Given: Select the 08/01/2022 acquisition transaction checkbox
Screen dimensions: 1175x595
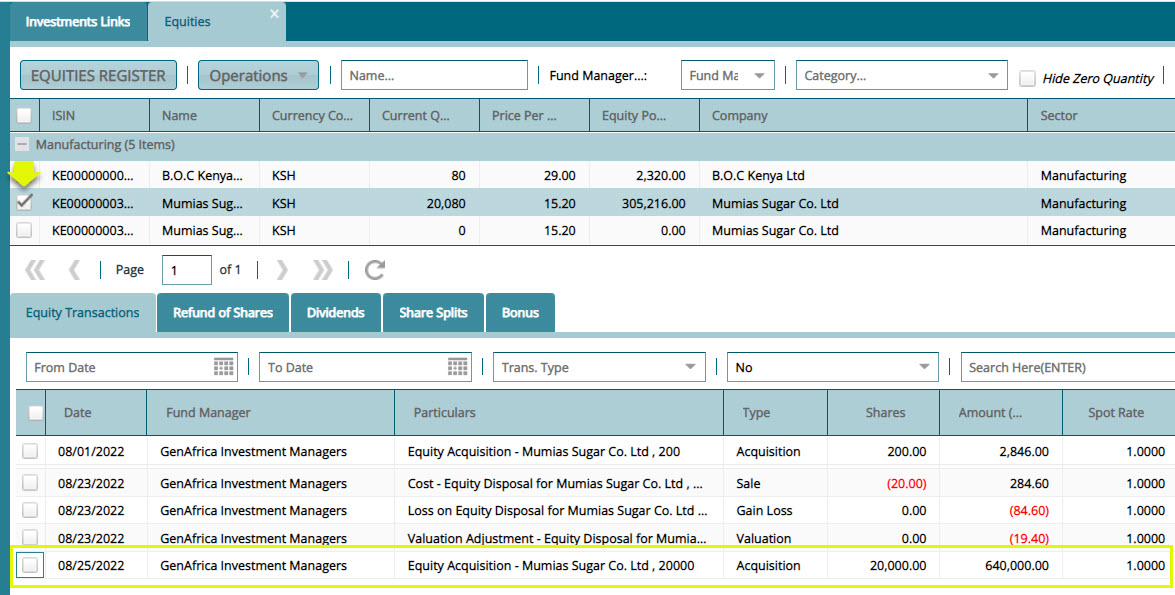Looking at the screenshot, I should point(30,451).
